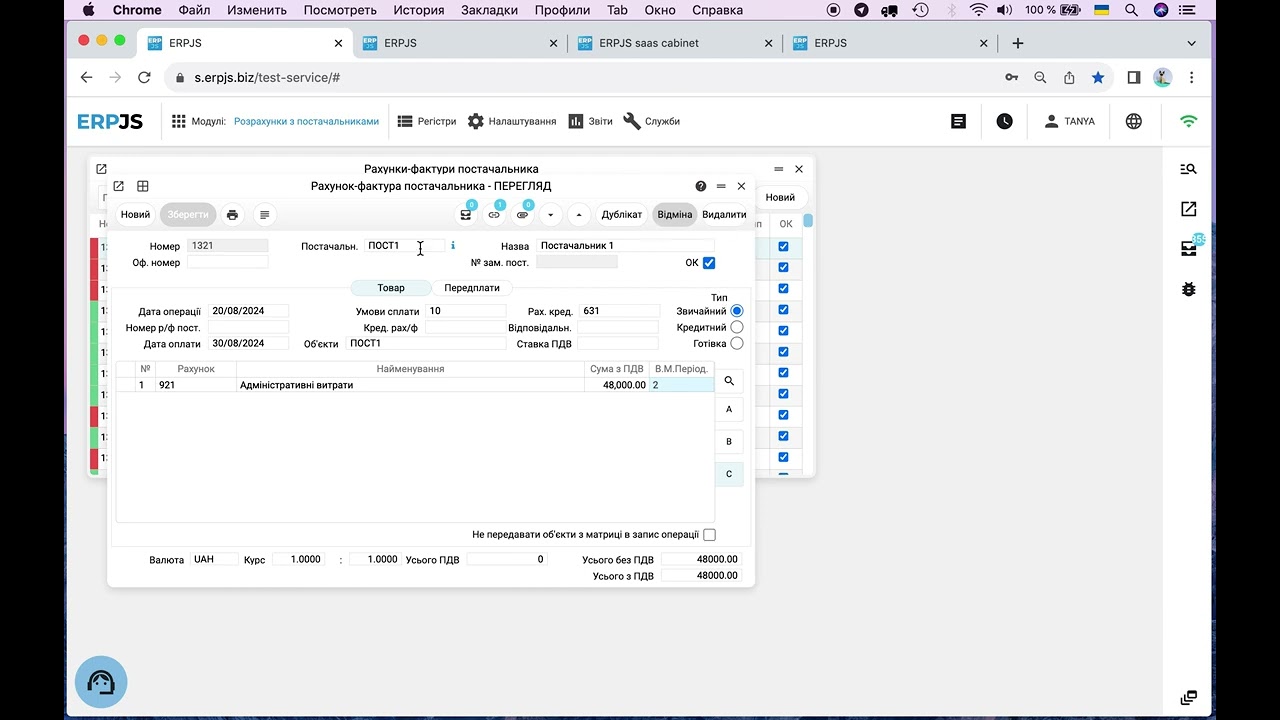The height and width of the screenshot is (720, 1280).
Task: Open help for the invoice dialog
Action: [x=701, y=186]
